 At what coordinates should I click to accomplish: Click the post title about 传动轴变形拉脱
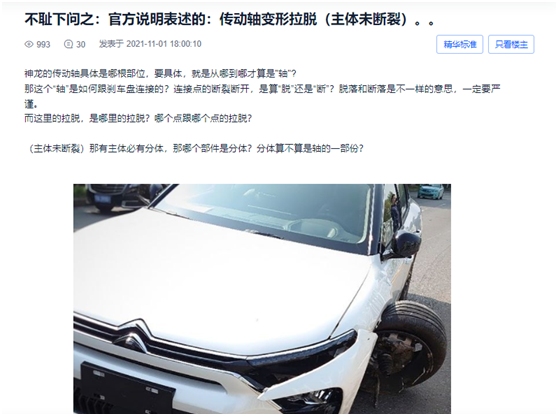pyautogui.click(x=230, y=19)
